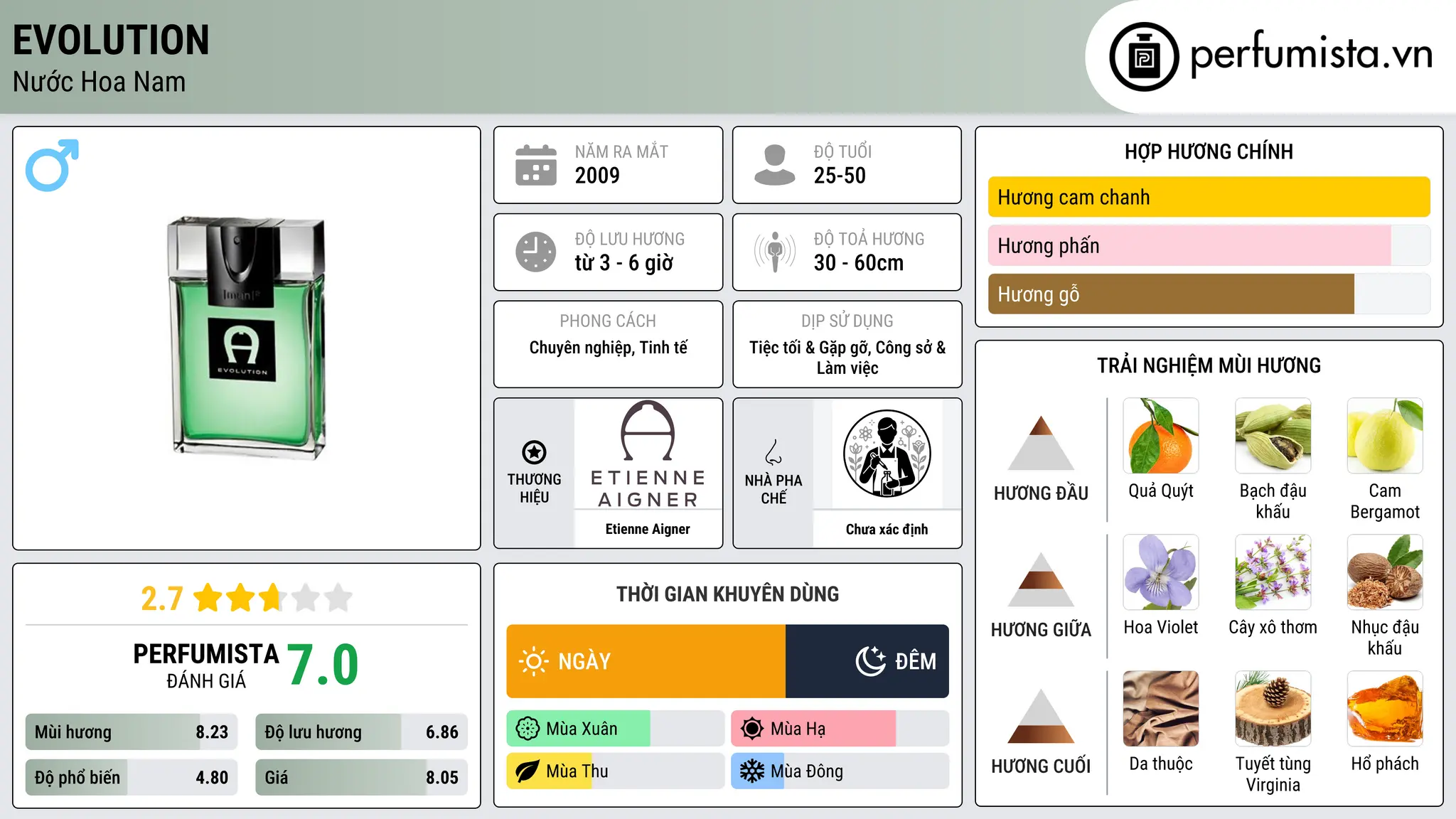Click the pyramid icon above Hương đầu
The image size is (1456, 819).
[x=1041, y=442]
